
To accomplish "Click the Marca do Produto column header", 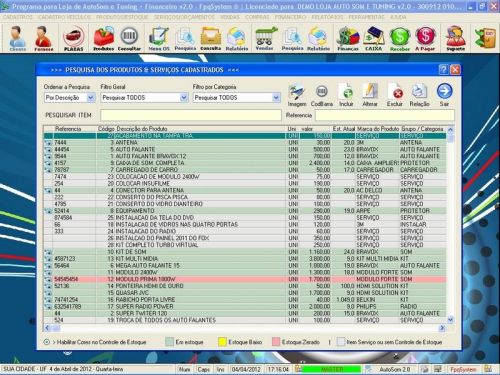I will (x=378, y=129).
